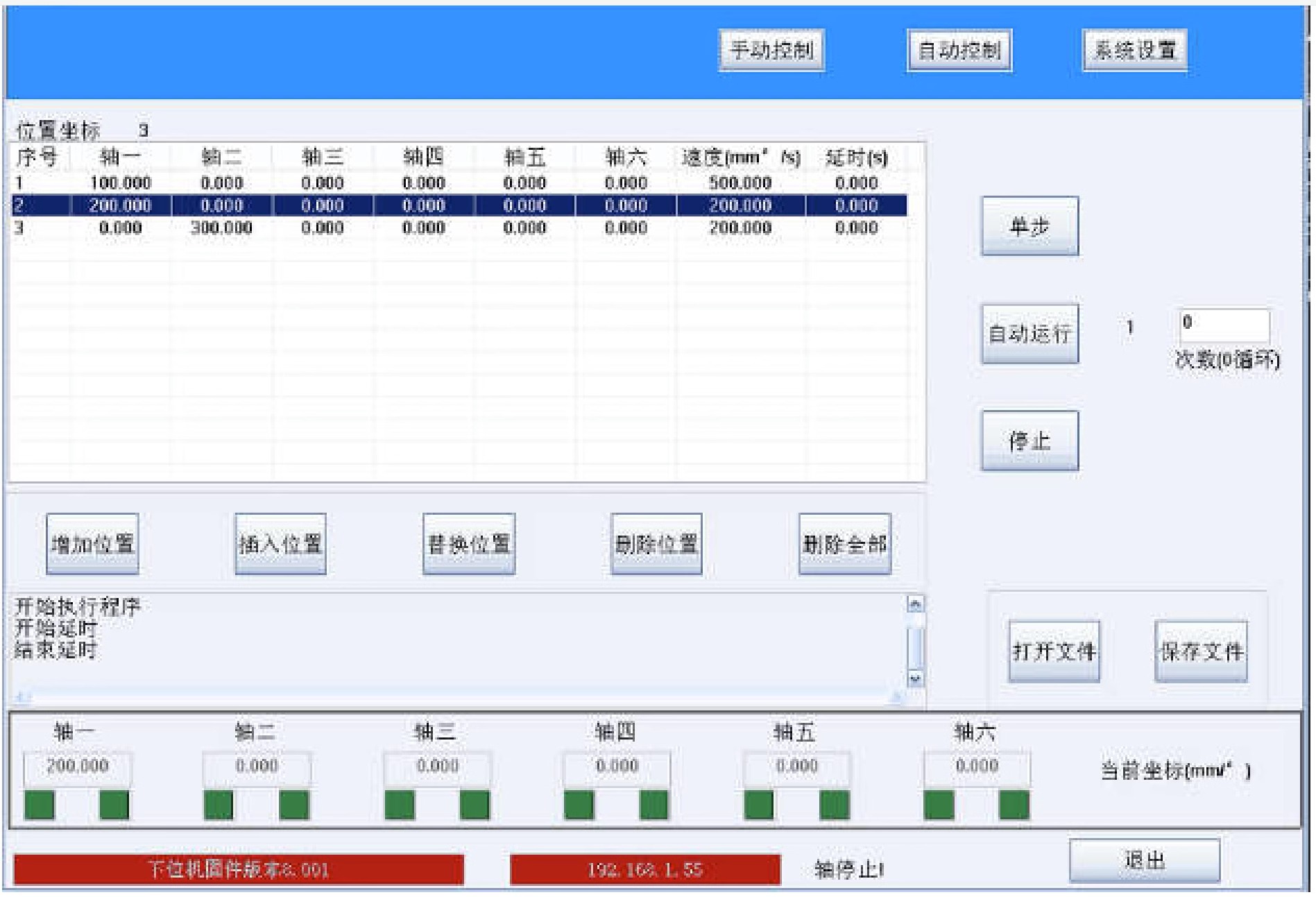
Task: Click right green indicator under 轴二
Action: coord(294,805)
